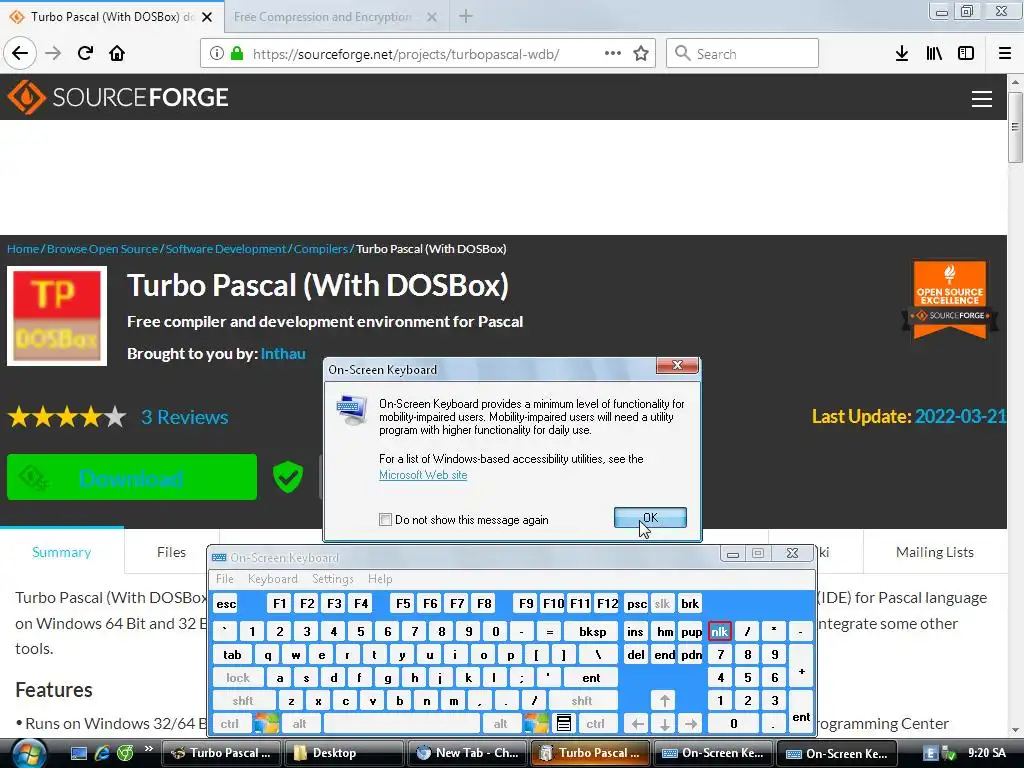Click the bksp key on keyboard
Screen dimensions: 1024x768
[x=592, y=632]
